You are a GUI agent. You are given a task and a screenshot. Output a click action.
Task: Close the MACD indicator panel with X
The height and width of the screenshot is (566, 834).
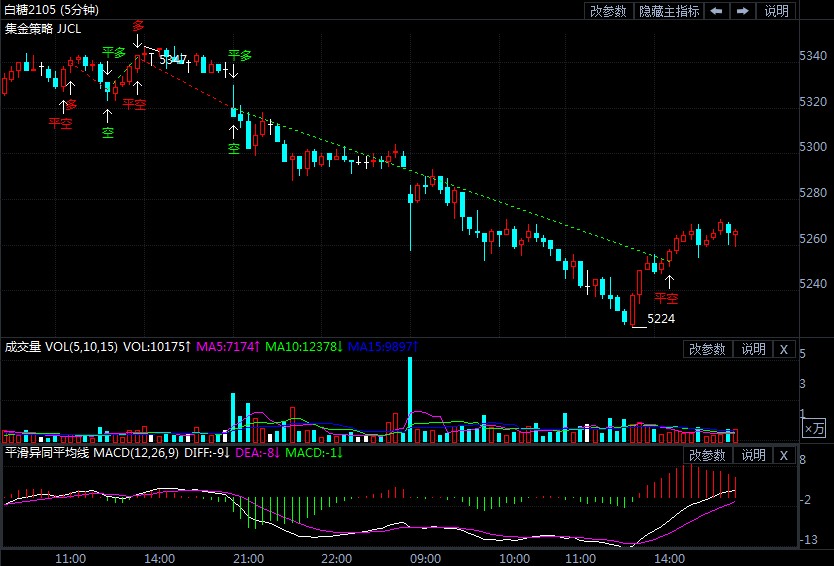click(x=784, y=455)
